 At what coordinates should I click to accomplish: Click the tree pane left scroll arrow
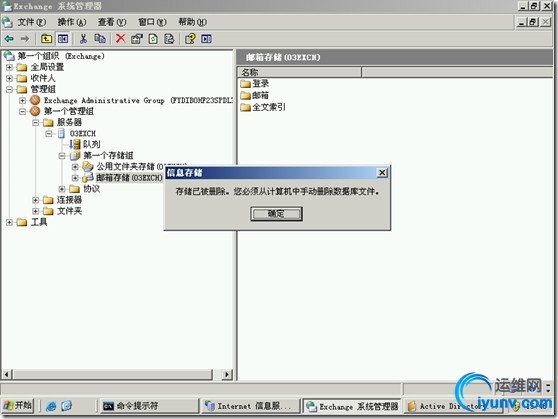[x=7, y=375]
